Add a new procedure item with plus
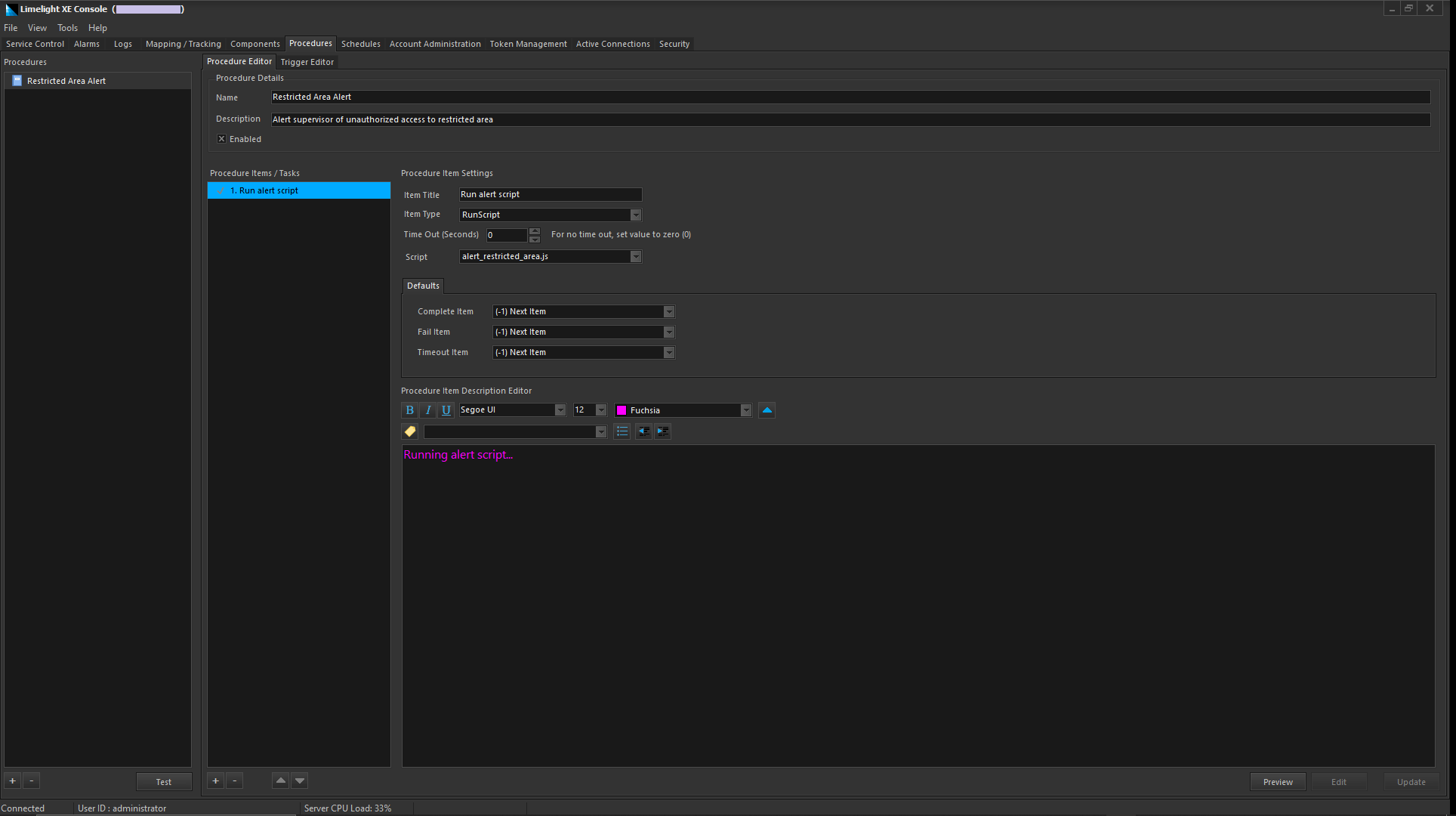The image size is (1456, 816). 216,781
